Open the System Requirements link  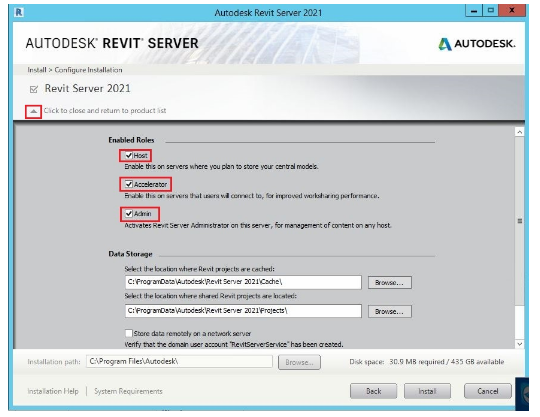pos(128,392)
